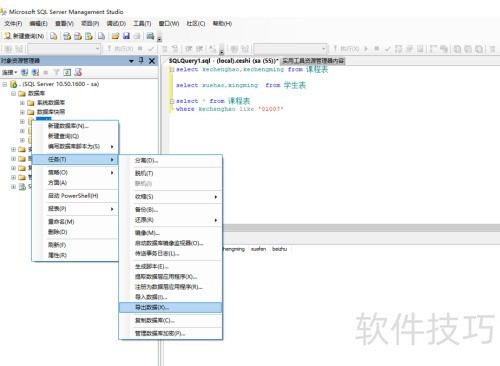Click the debug play arrow on right toolbar
The width and height of the screenshot is (500, 366).
click(x=366, y=49)
